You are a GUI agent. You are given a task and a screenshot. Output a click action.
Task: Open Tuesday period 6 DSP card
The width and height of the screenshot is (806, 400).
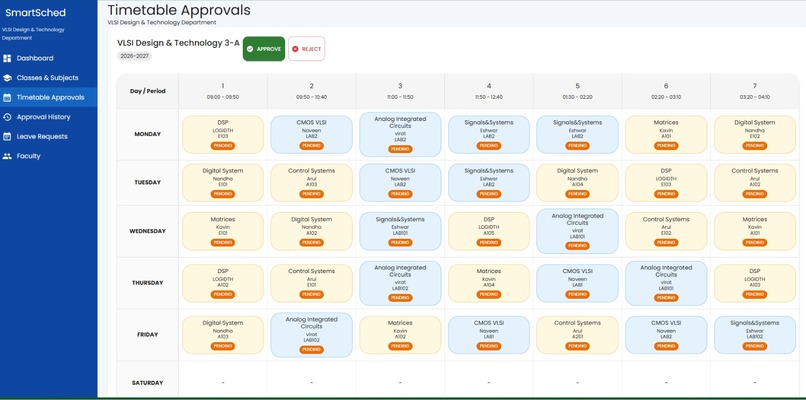(666, 183)
